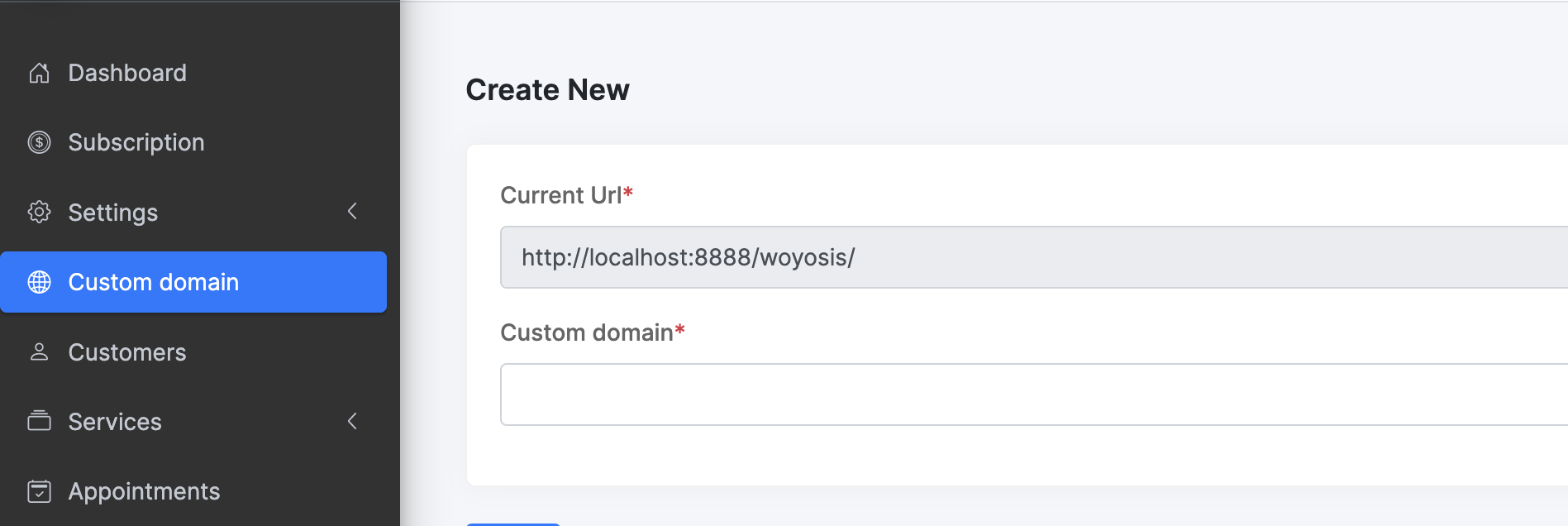Click the "Current Url" field label

(x=561, y=195)
